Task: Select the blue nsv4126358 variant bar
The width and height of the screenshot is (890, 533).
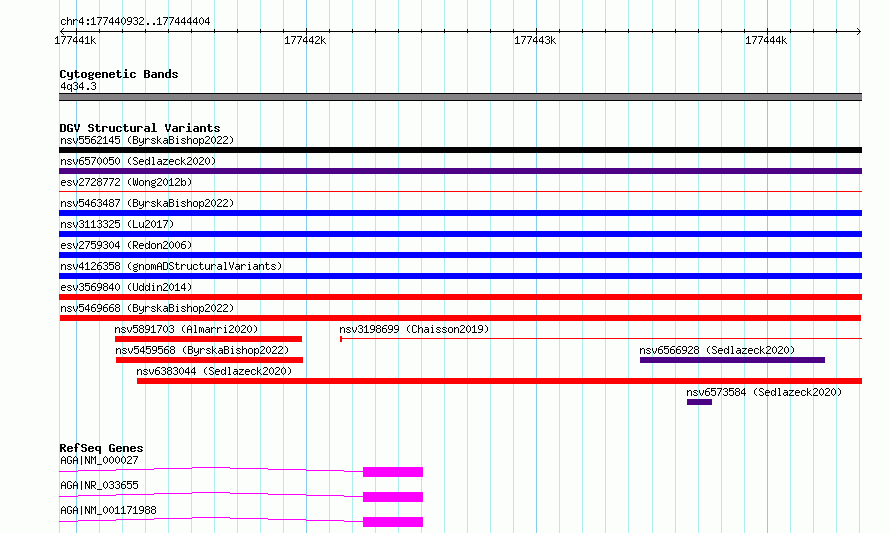Action: (x=460, y=276)
